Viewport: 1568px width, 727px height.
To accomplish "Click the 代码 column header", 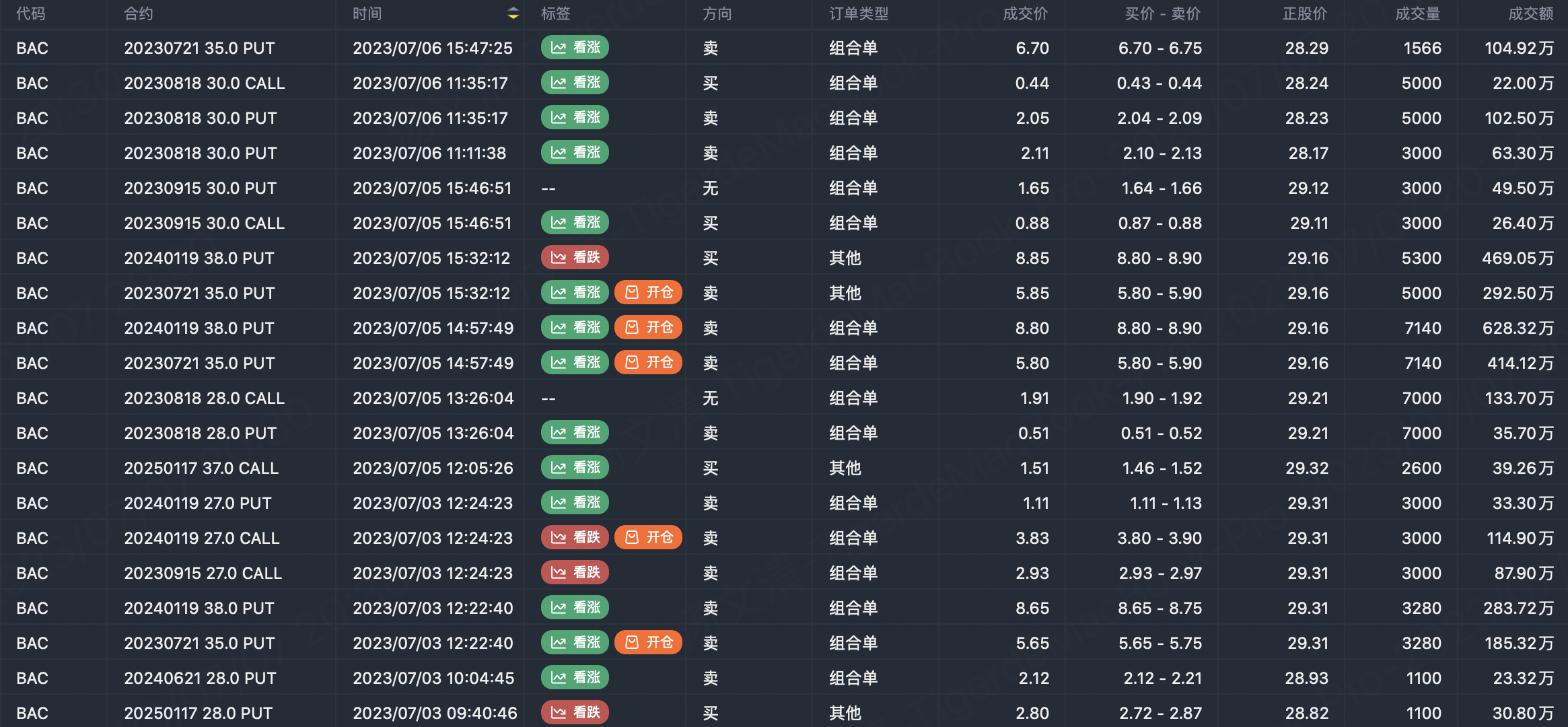I will point(31,13).
